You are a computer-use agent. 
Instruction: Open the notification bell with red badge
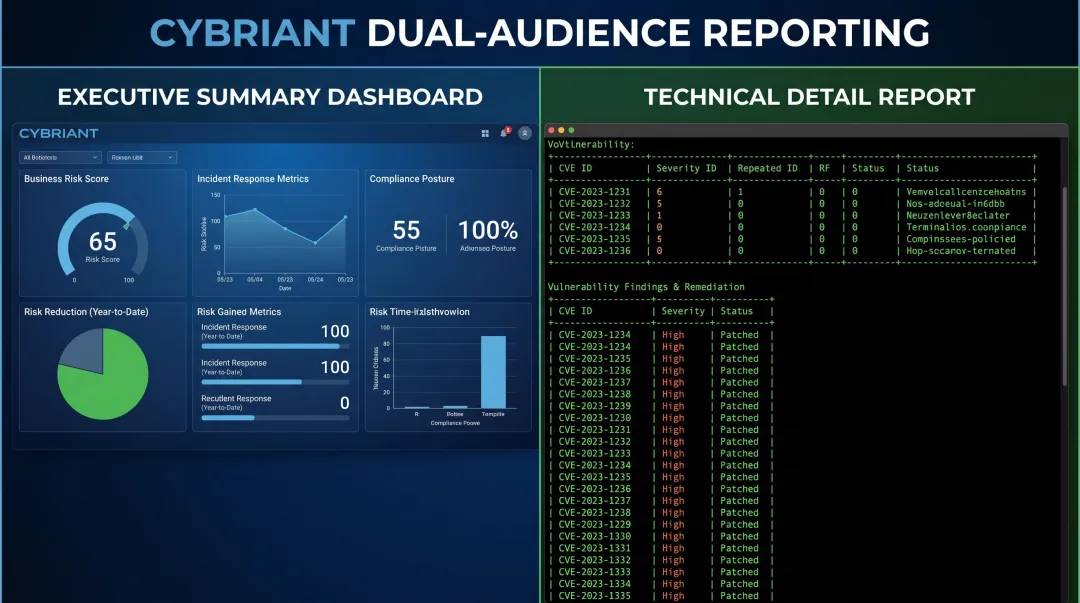504,132
